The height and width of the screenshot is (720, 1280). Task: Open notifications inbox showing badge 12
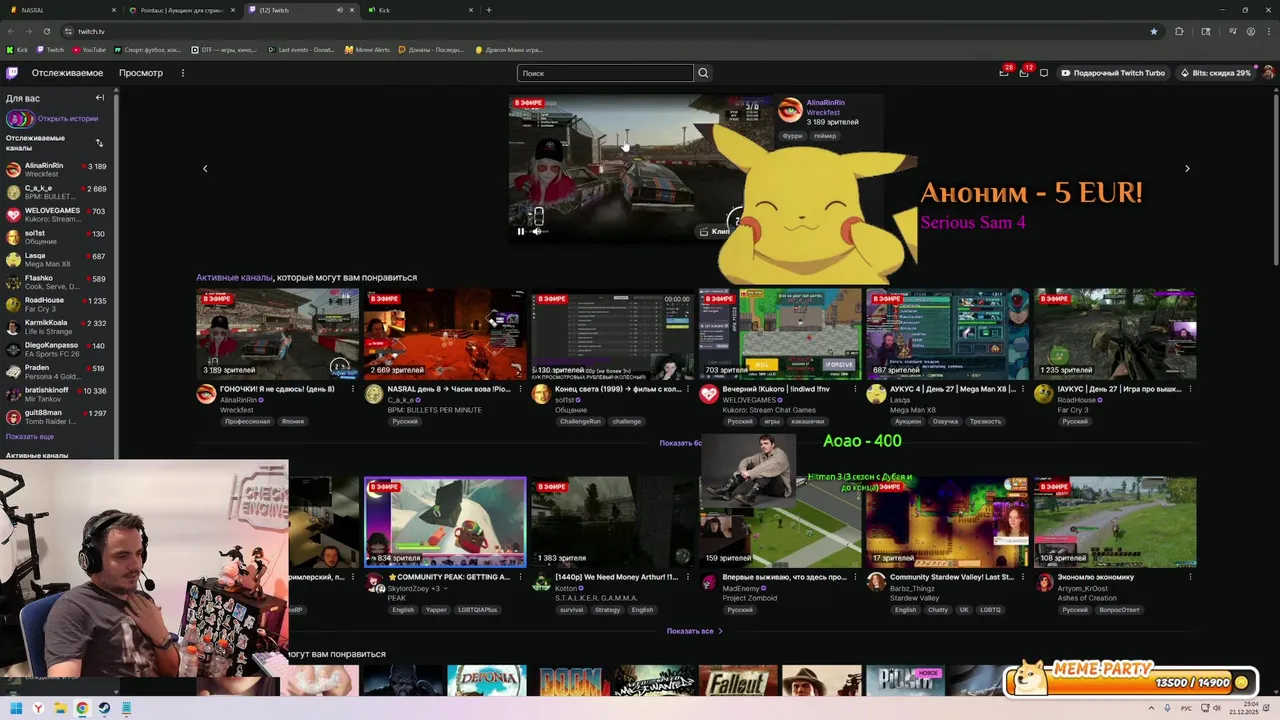1024,73
